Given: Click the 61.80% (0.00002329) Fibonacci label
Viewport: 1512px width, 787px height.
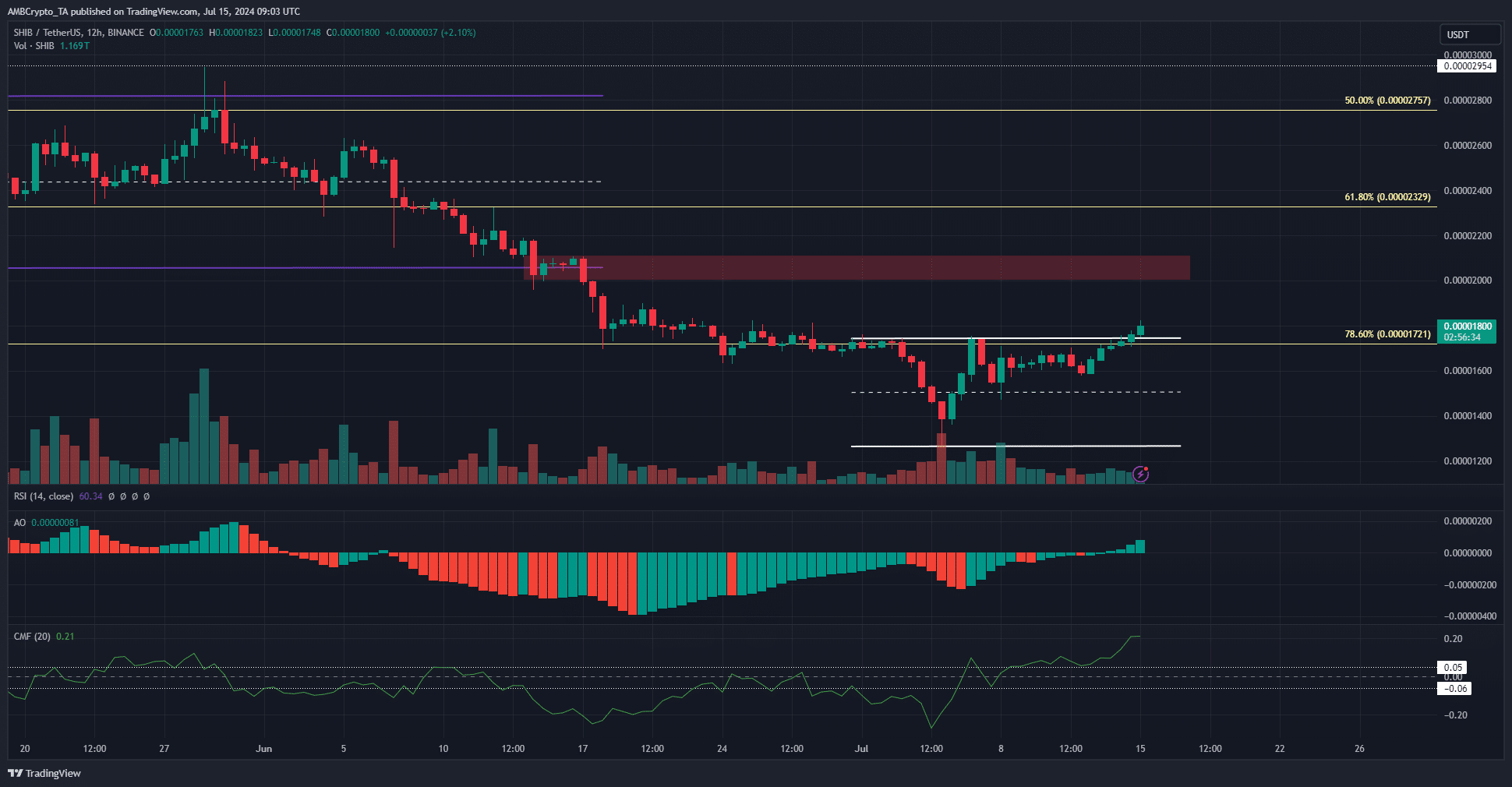Looking at the screenshot, I should pos(1387,197).
